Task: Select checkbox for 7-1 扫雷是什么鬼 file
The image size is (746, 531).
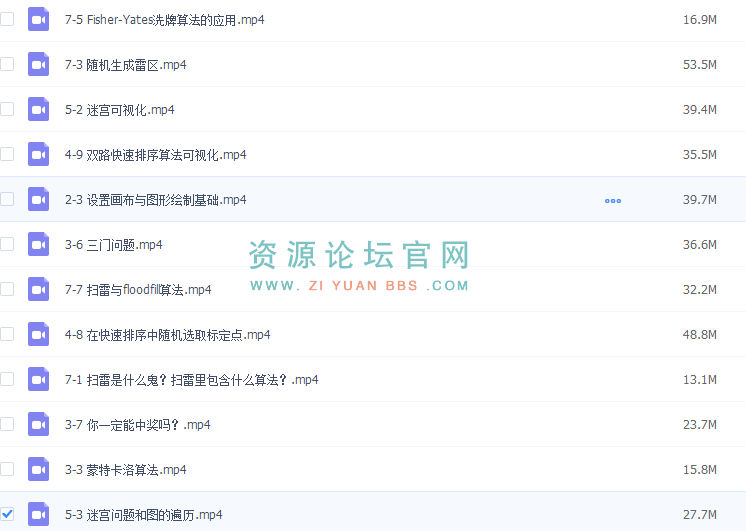Action: click(7, 379)
